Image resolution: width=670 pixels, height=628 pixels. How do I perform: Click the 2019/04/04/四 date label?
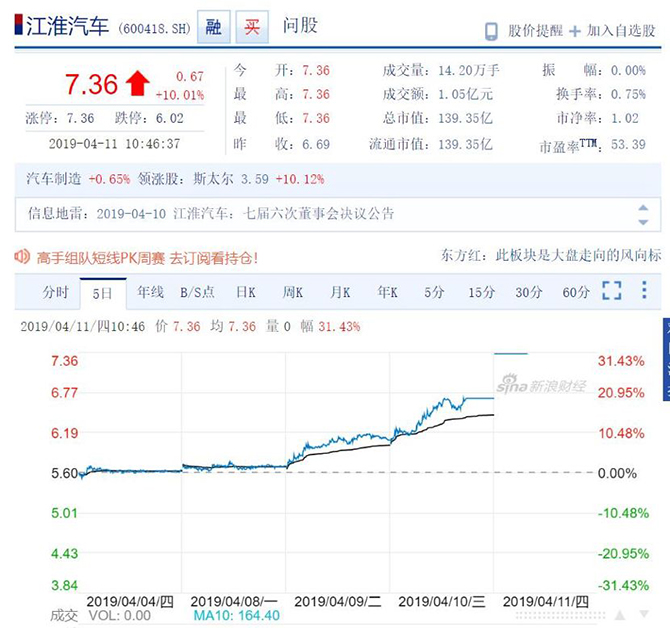[x=130, y=602]
